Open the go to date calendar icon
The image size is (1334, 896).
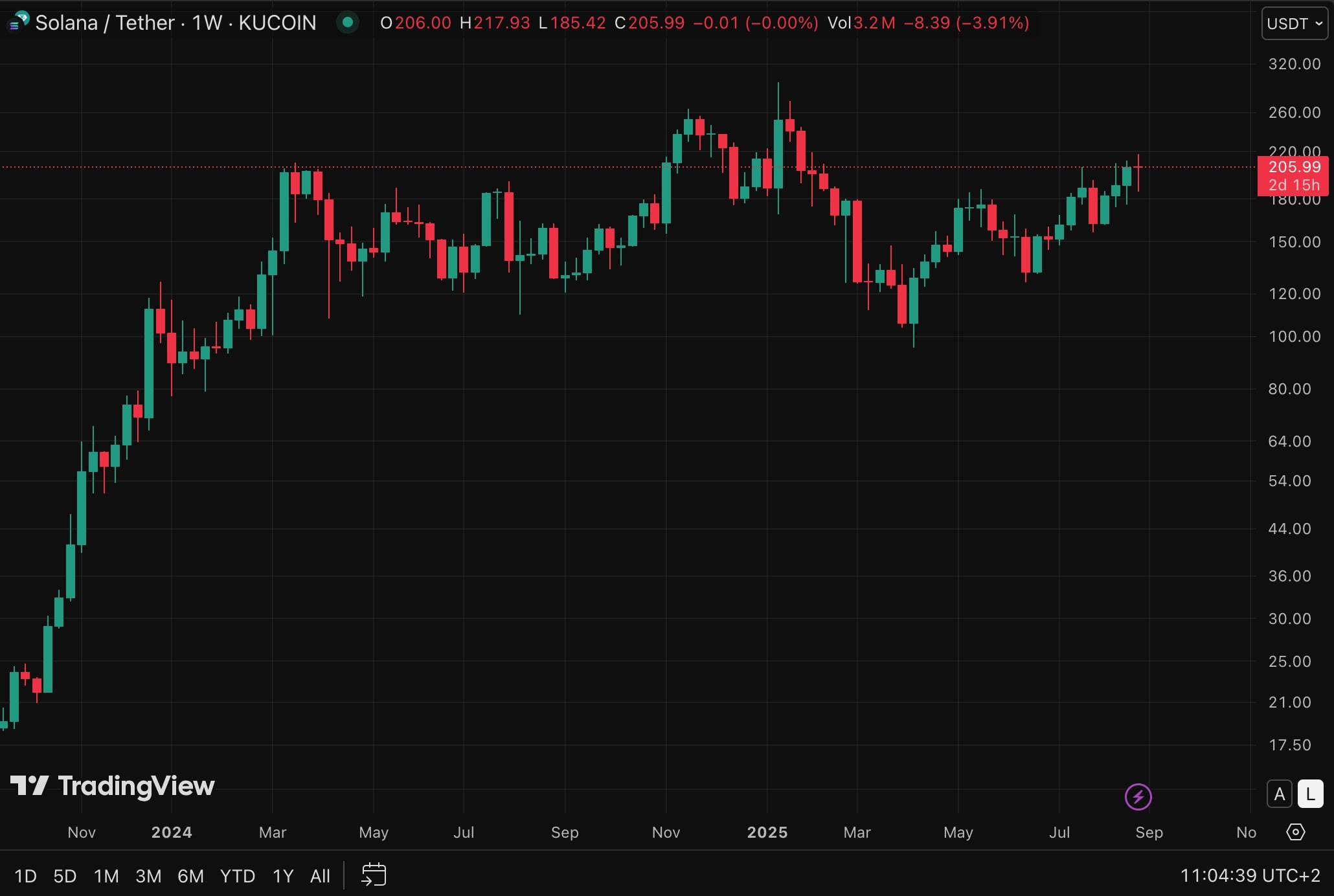[x=374, y=875]
